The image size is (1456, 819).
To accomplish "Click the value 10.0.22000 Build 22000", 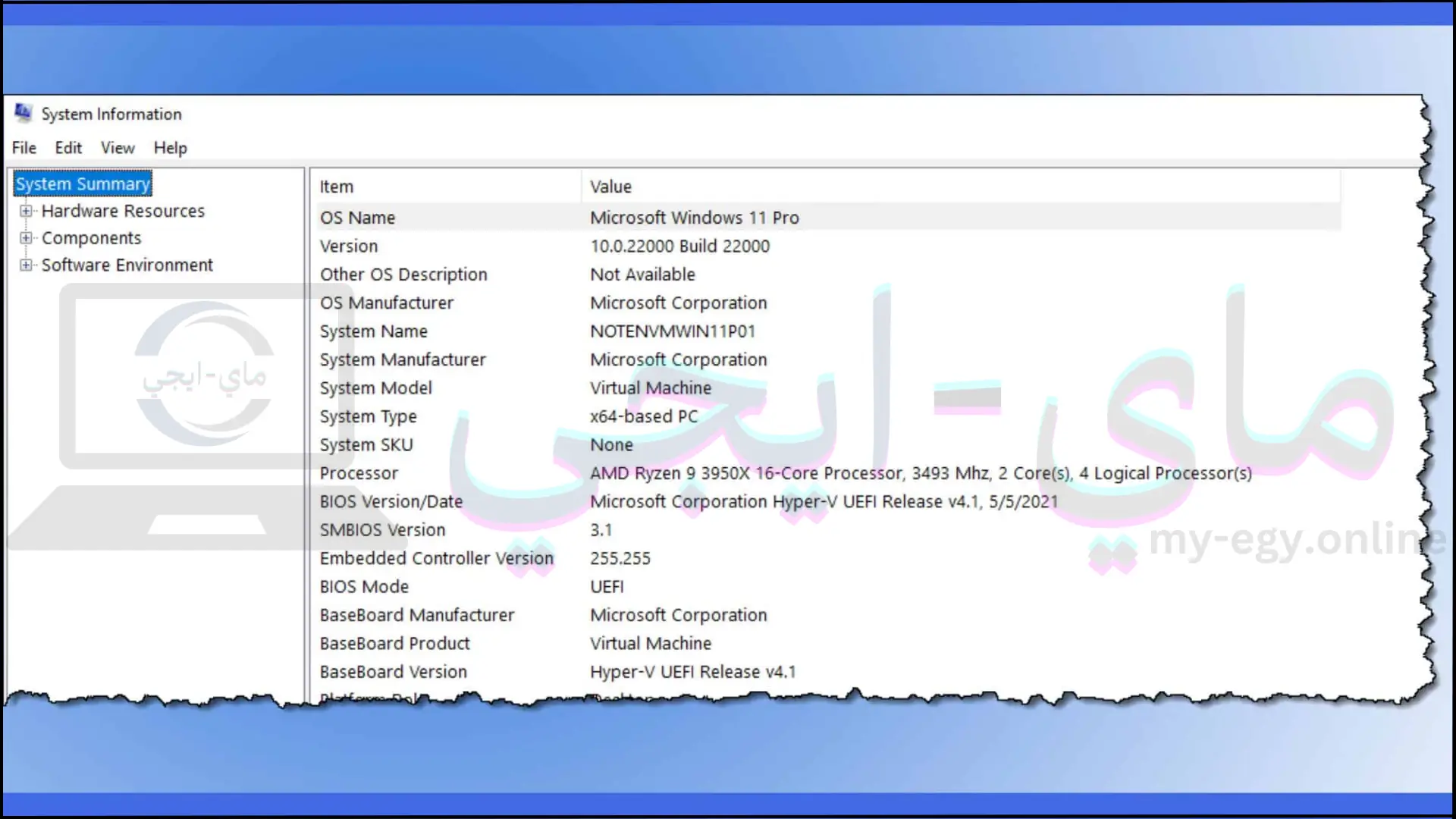I will tap(679, 246).
